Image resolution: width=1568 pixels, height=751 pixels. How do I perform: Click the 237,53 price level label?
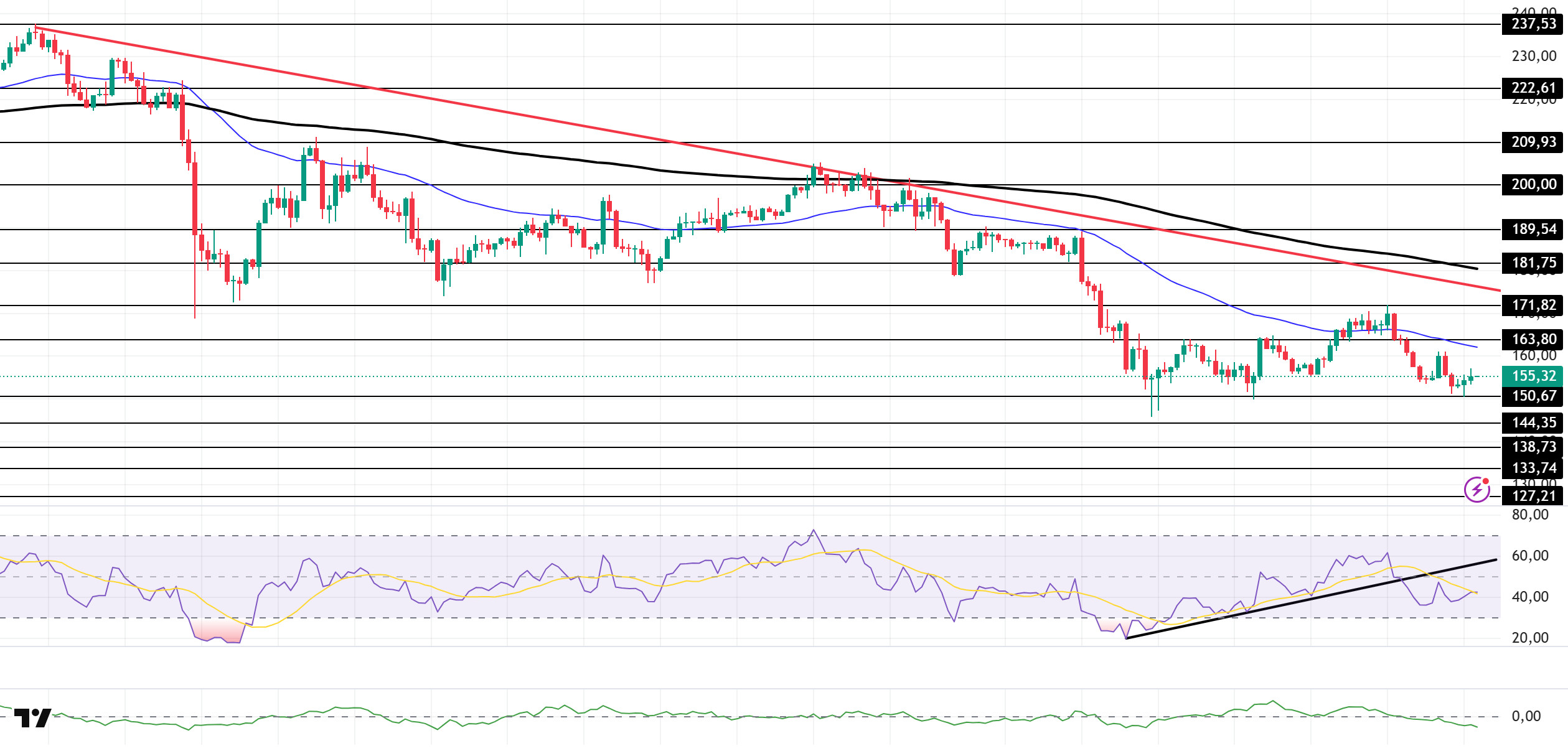(1534, 24)
